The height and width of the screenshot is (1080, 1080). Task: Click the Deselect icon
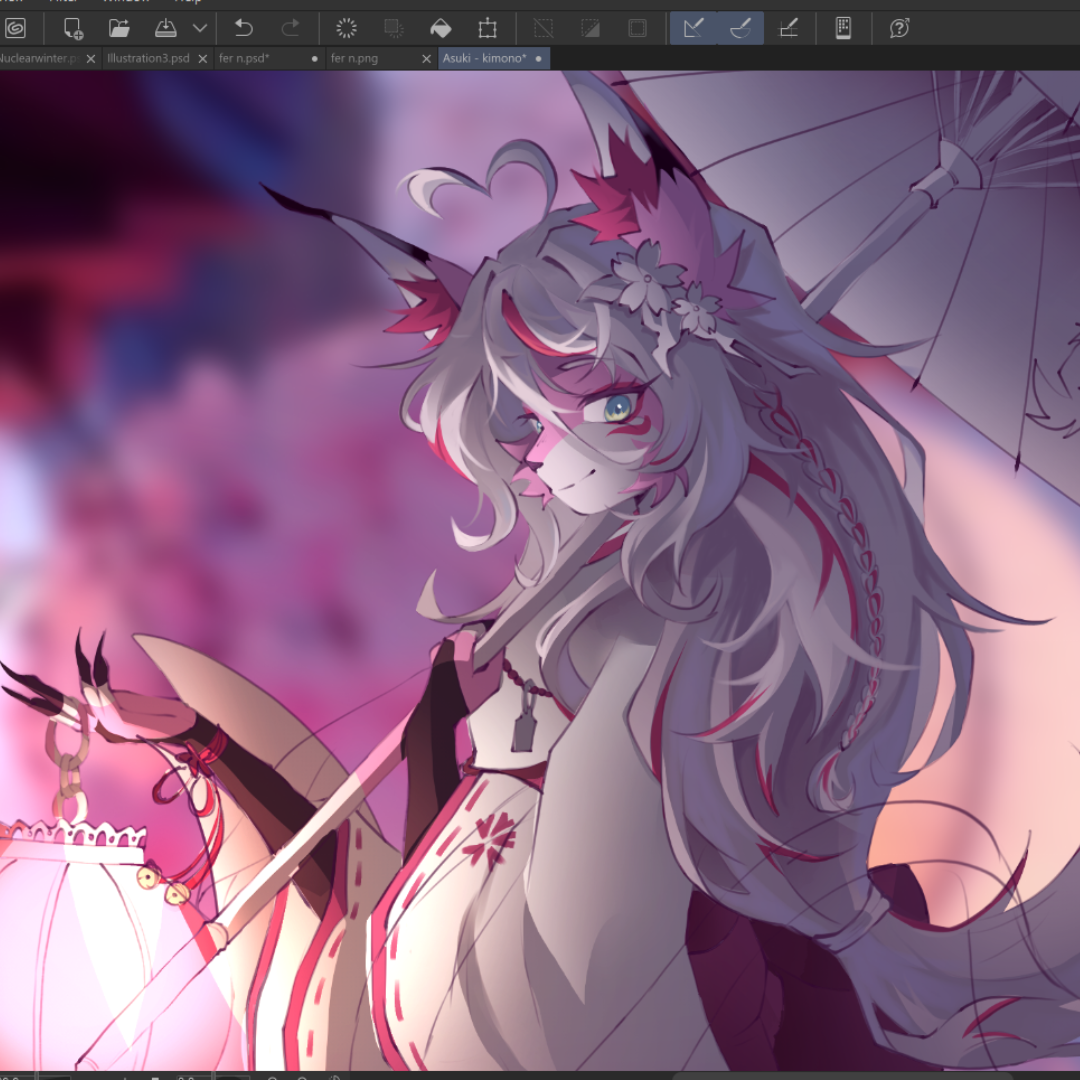[543, 28]
